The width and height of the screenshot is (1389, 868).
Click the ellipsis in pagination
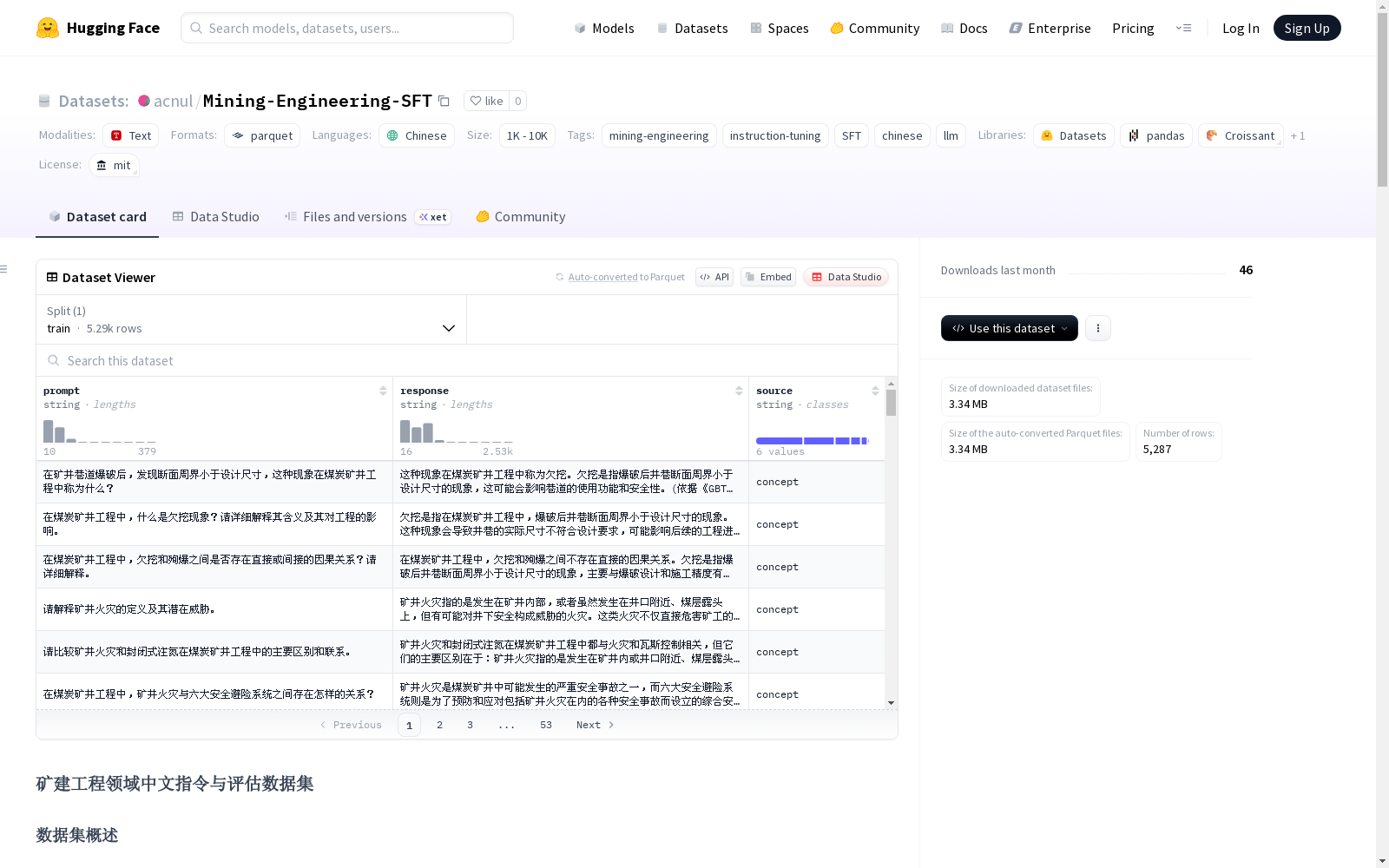[507, 725]
